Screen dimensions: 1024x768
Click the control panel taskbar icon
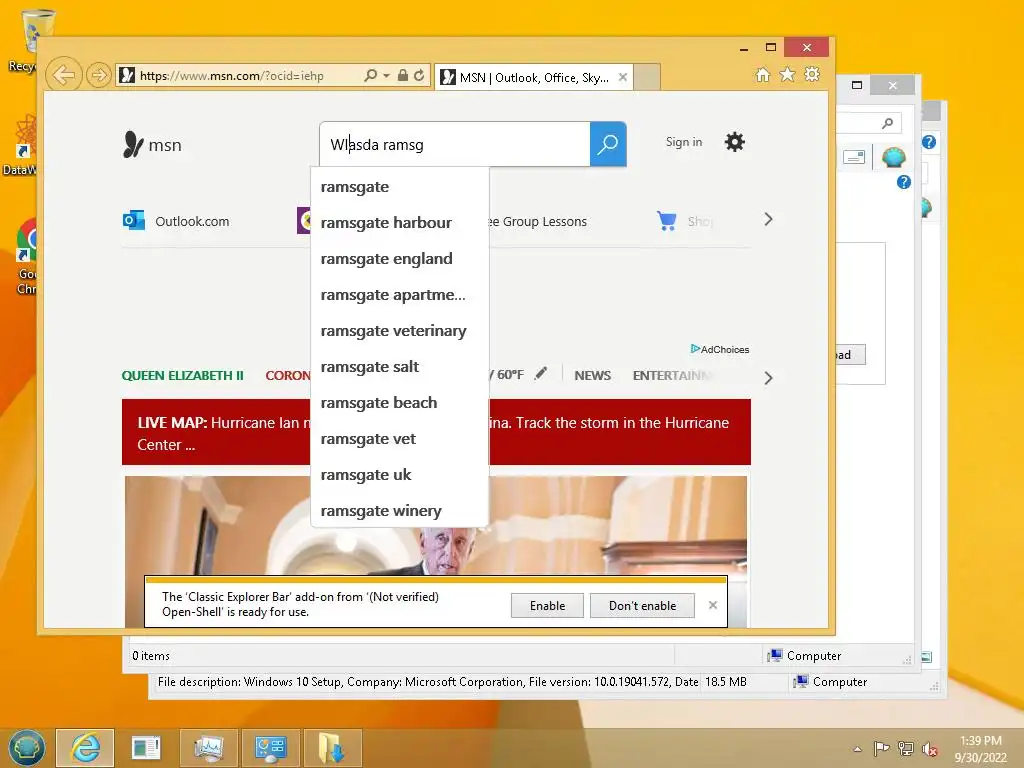tap(270, 748)
